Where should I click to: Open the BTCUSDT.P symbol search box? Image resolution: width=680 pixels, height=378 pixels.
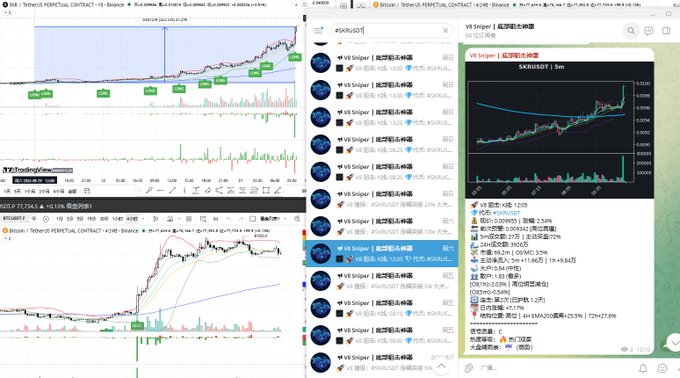[x=14, y=218]
